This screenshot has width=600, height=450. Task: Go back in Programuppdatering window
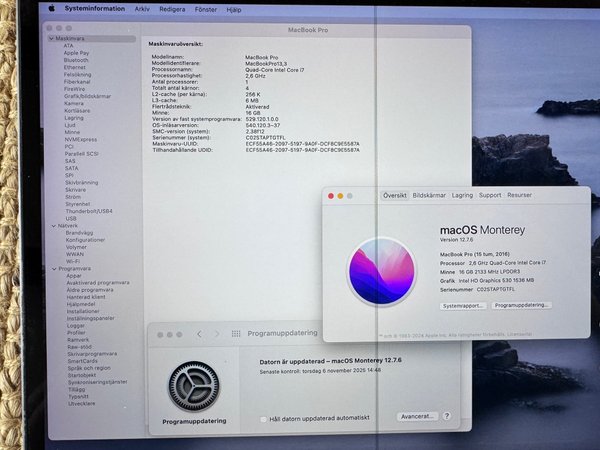199,334
